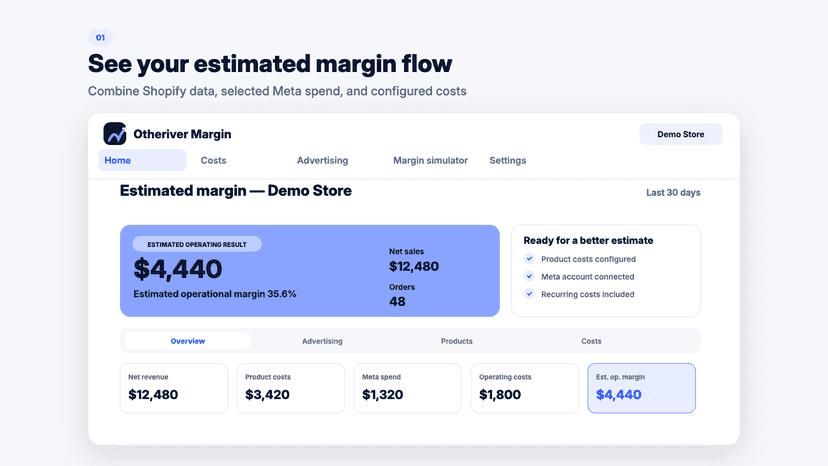Click the Product costs configured checkmark

click(x=529, y=258)
